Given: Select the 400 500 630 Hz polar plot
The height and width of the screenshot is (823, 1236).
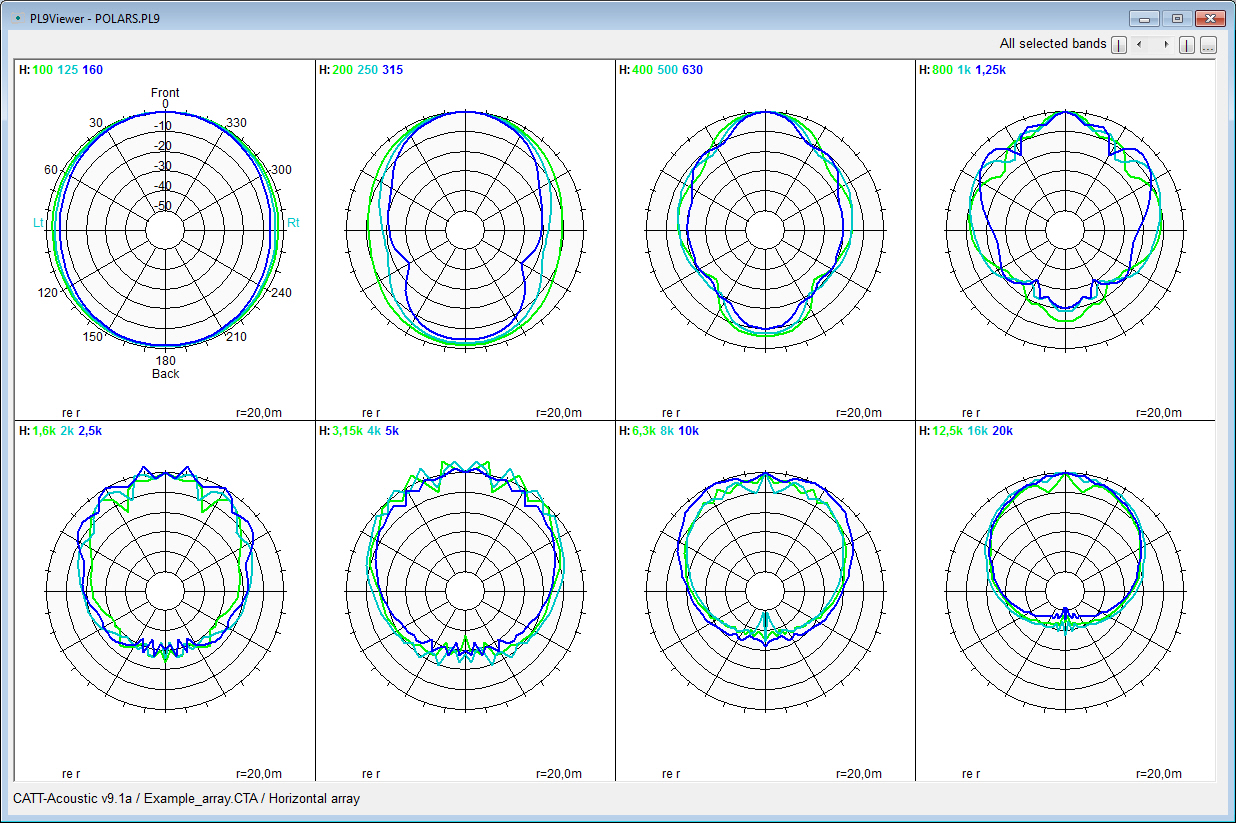Looking at the screenshot, I should pyautogui.click(x=765, y=231).
